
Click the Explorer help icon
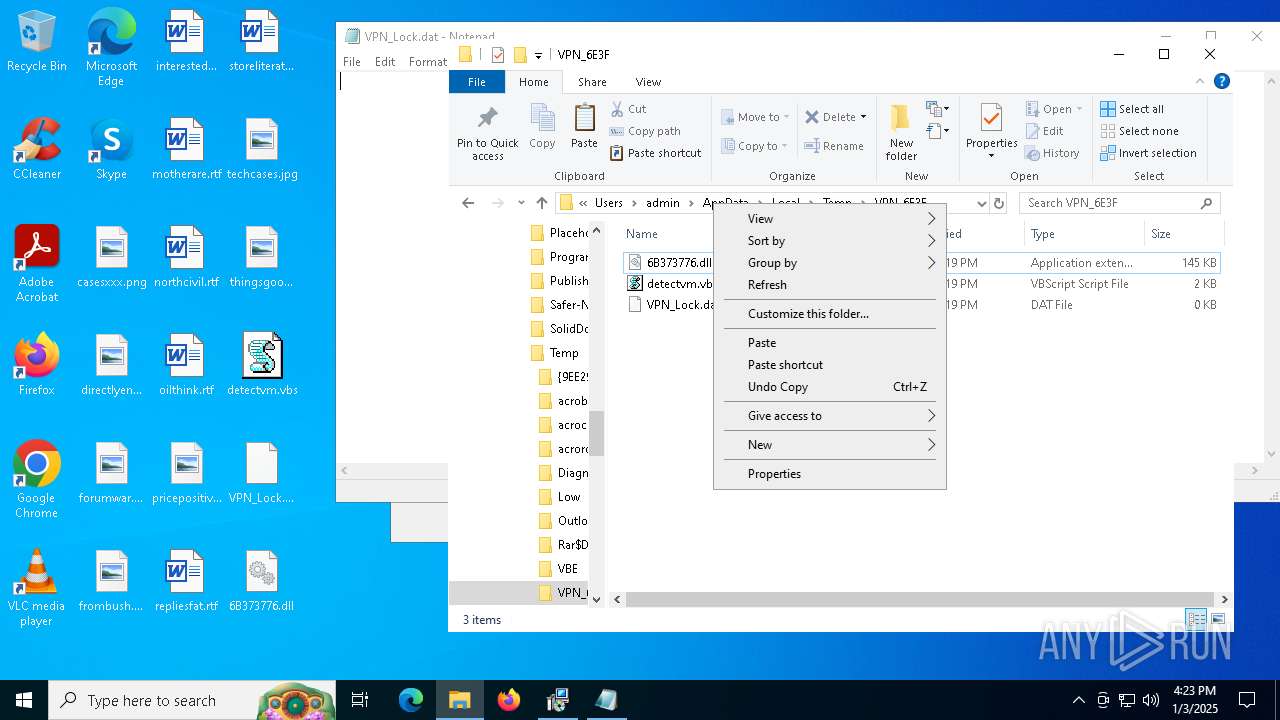1221,82
